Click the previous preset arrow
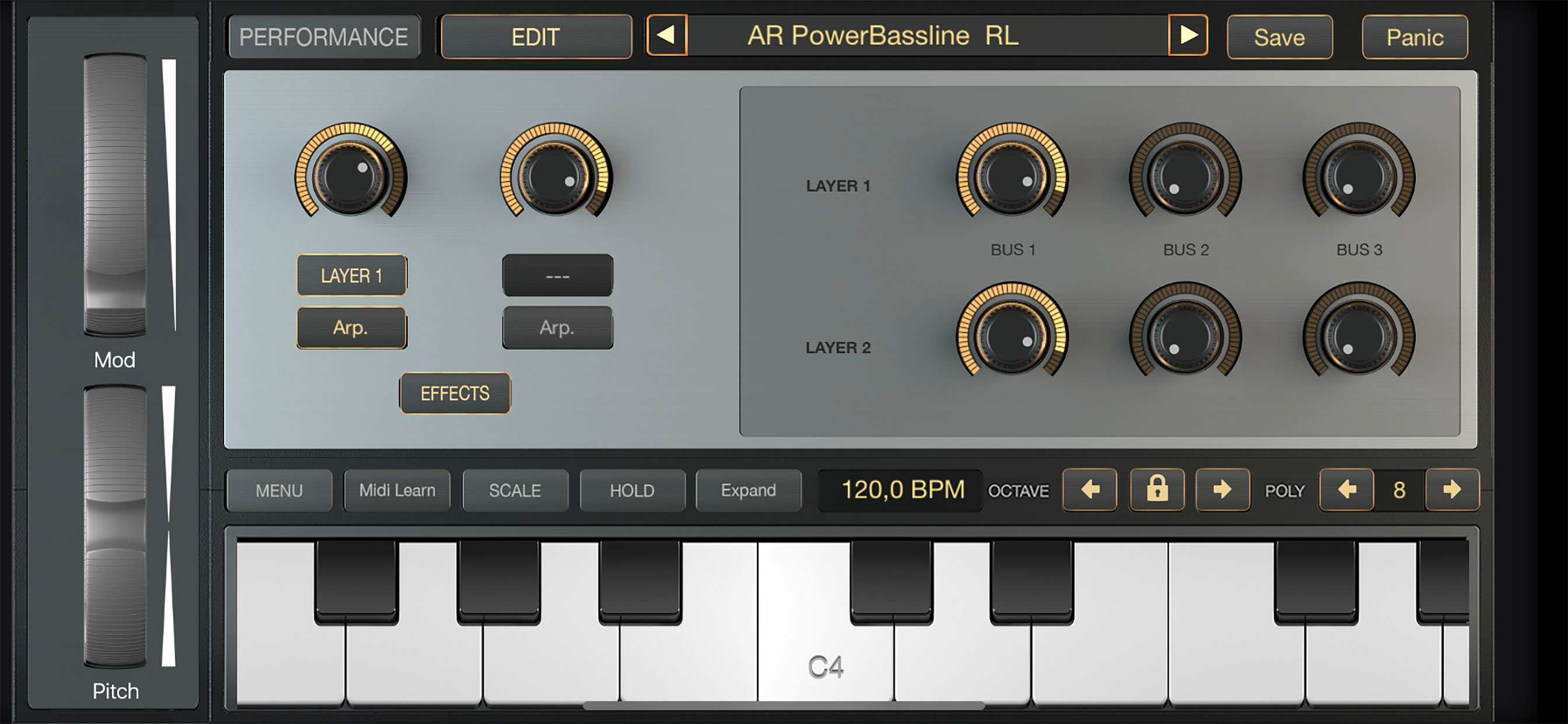The height and width of the screenshot is (724, 1568). pos(667,36)
